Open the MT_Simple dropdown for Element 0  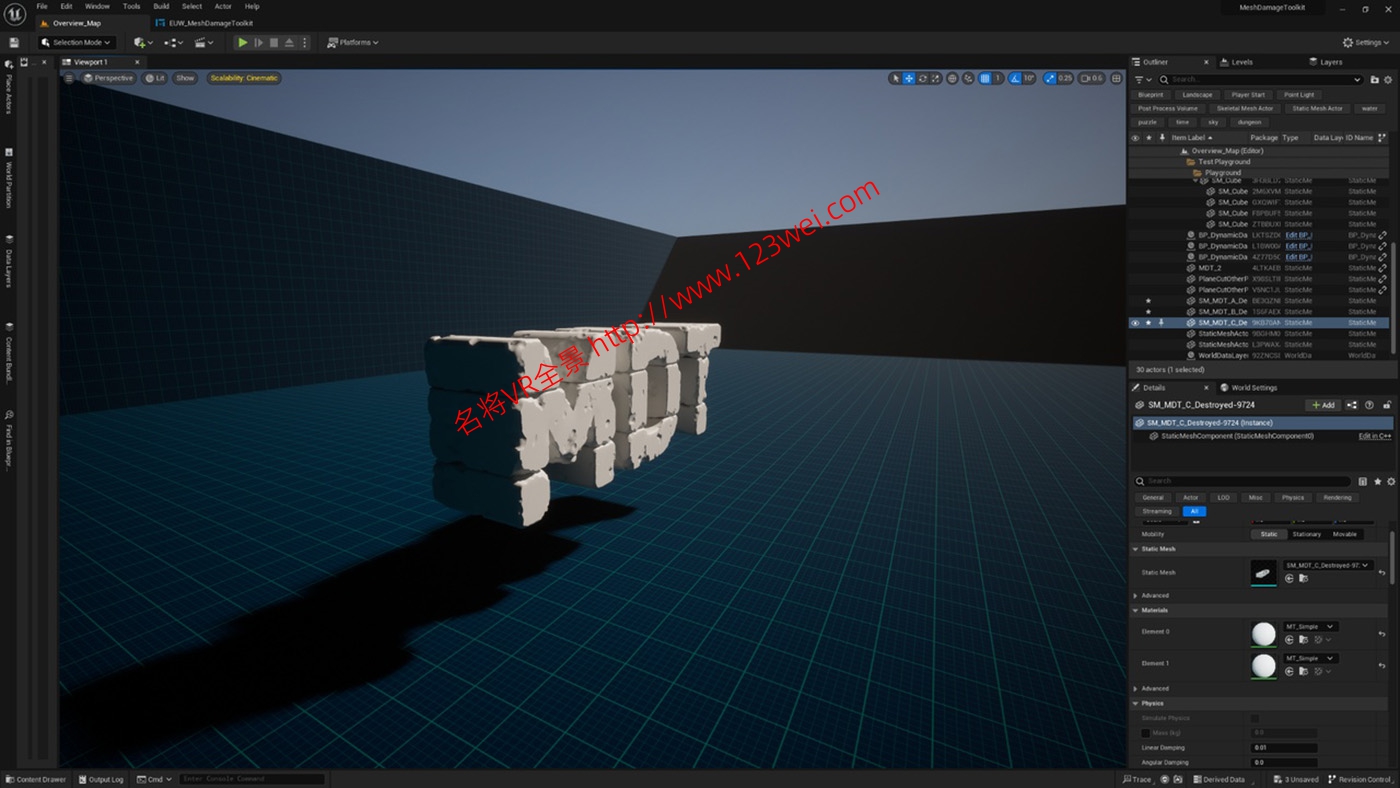pyautogui.click(x=1310, y=626)
